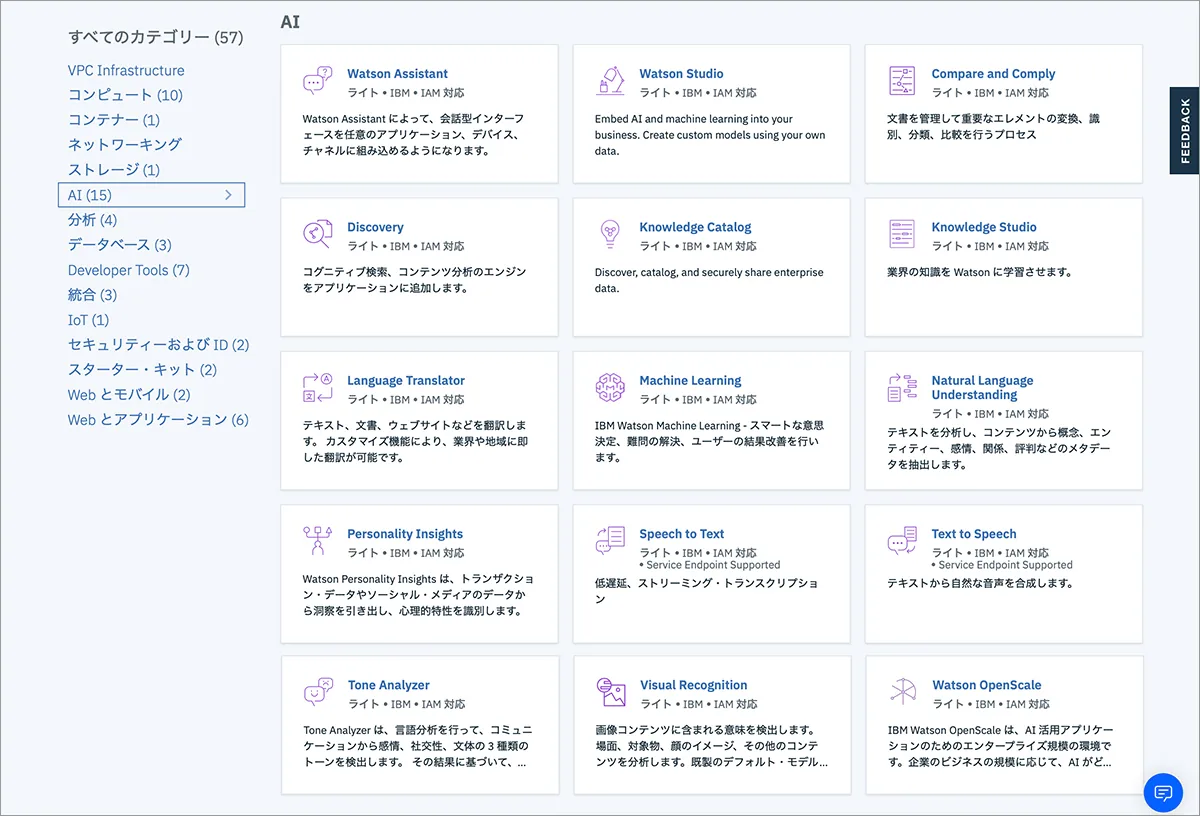Screen dimensions: 1200x816
Task: Click the Watson OpenScale description text
Action: pos(1000,746)
